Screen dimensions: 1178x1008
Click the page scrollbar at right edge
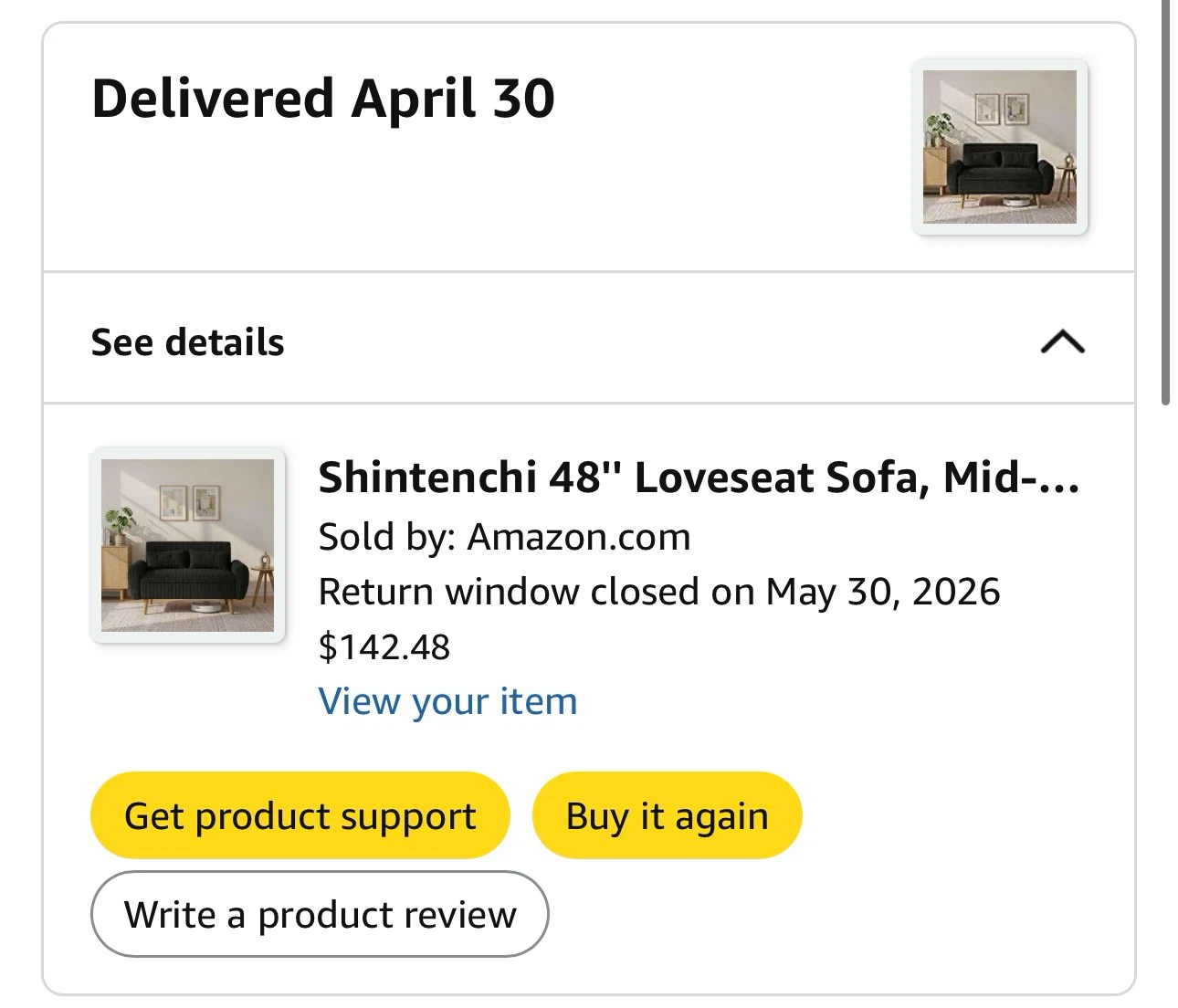(x=1165, y=201)
